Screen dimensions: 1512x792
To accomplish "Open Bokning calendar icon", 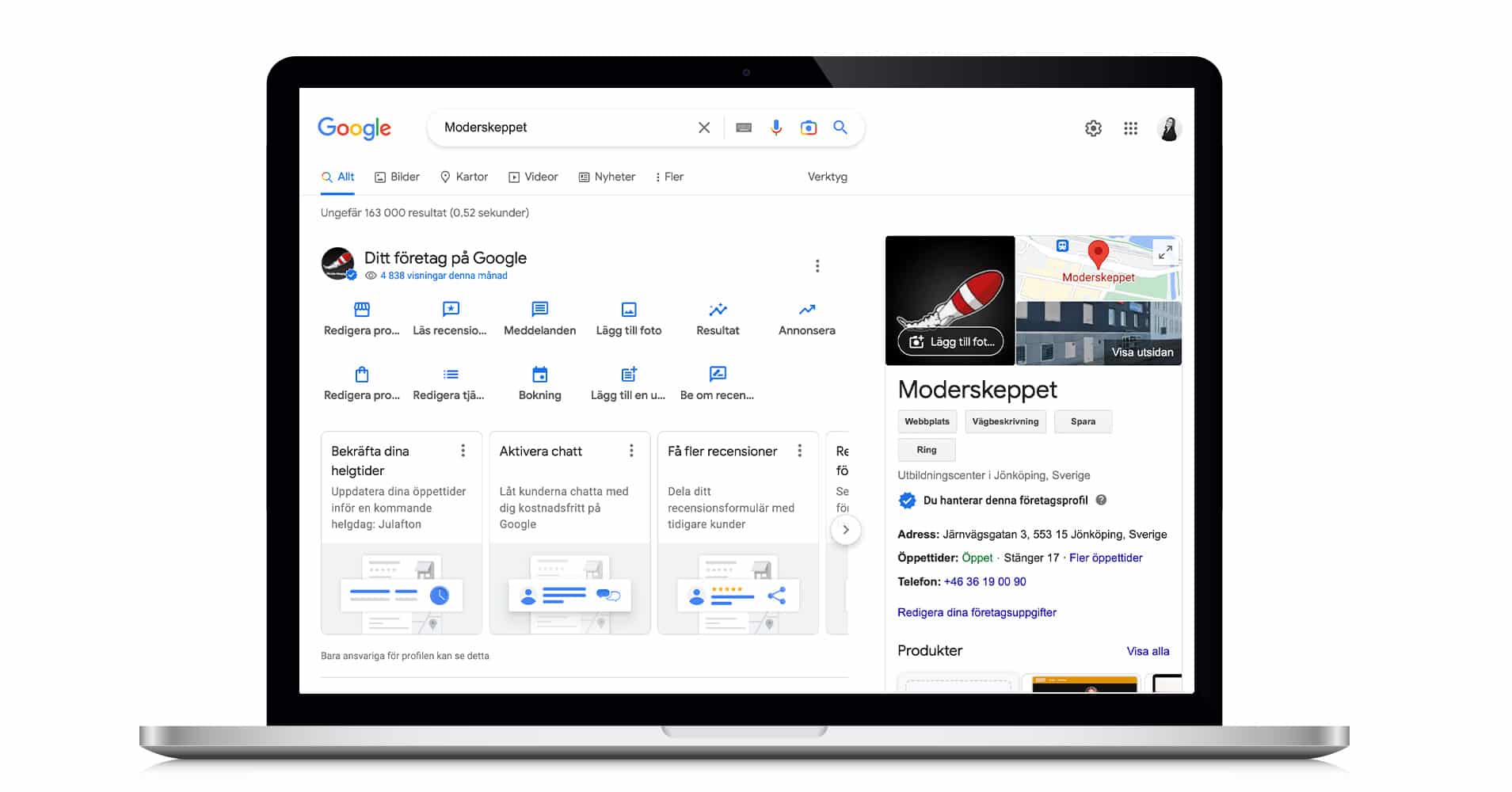I will point(540,374).
